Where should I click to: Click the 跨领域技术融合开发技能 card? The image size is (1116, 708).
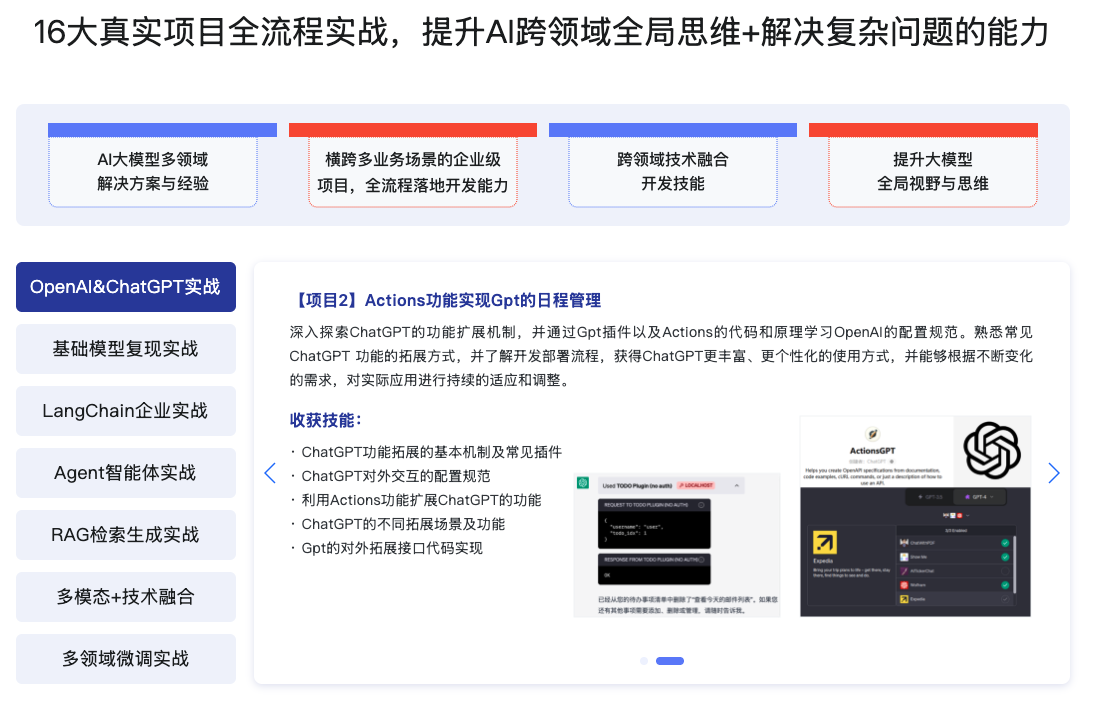pos(672,172)
